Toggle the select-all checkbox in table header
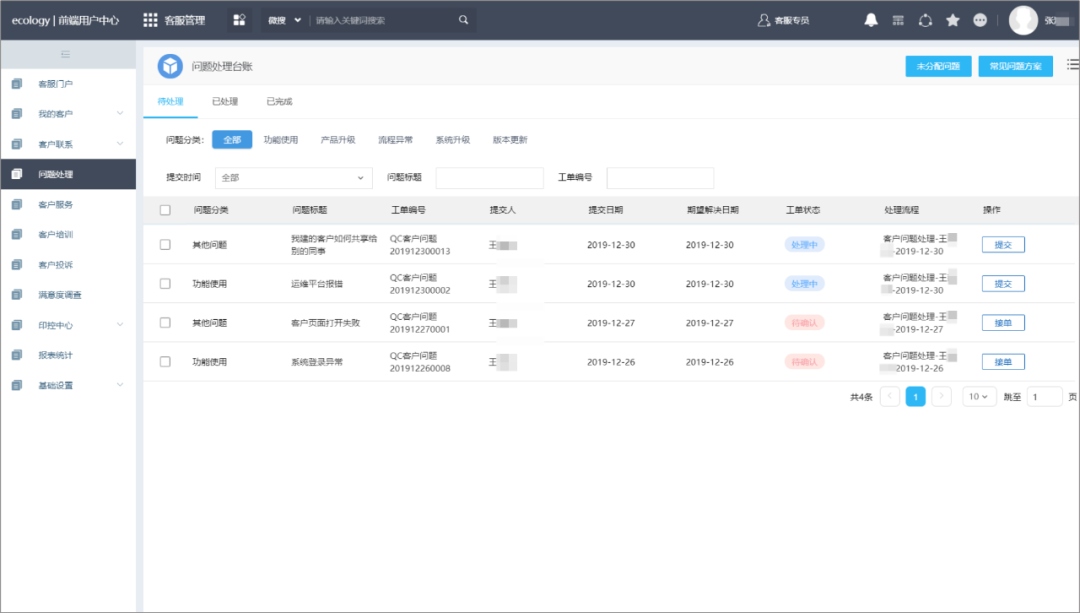1080x613 pixels. [165, 210]
